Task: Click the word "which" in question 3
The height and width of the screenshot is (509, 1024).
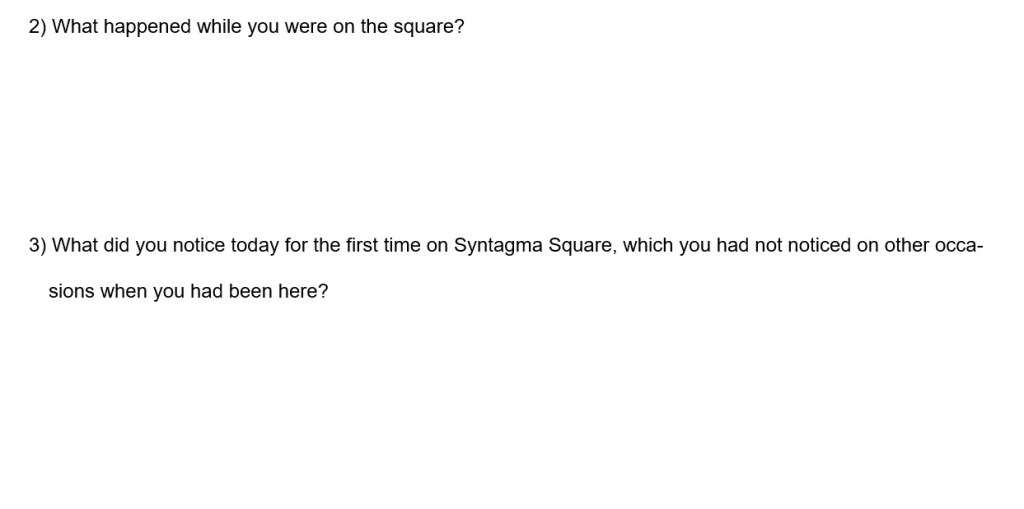Action: coord(648,245)
